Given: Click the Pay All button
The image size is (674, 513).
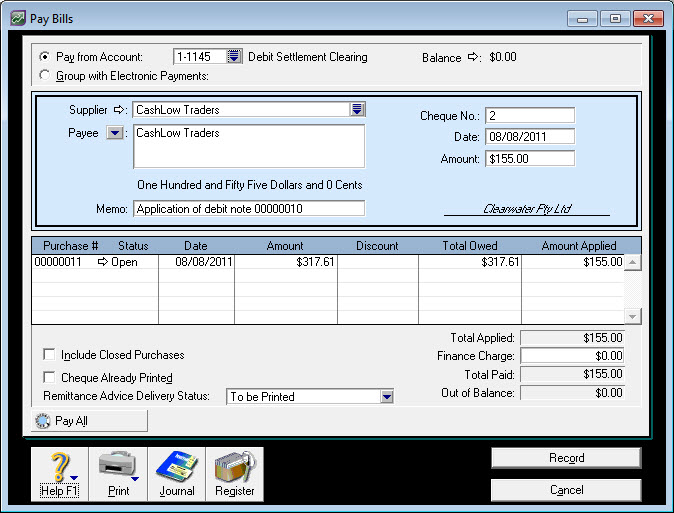Looking at the screenshot, I should coord(89,421).
